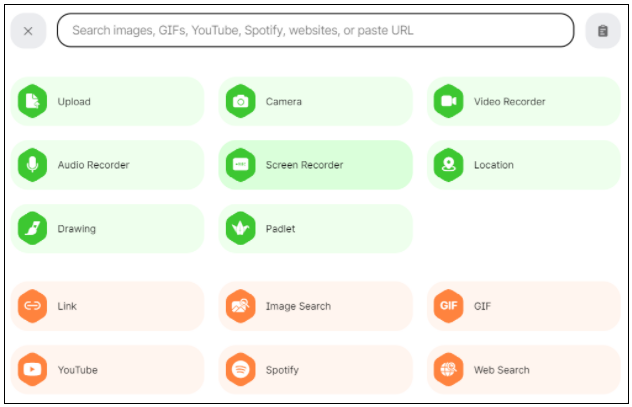Open the Image Search icon
The image size is (632, 407).
[x=241, y=306]
